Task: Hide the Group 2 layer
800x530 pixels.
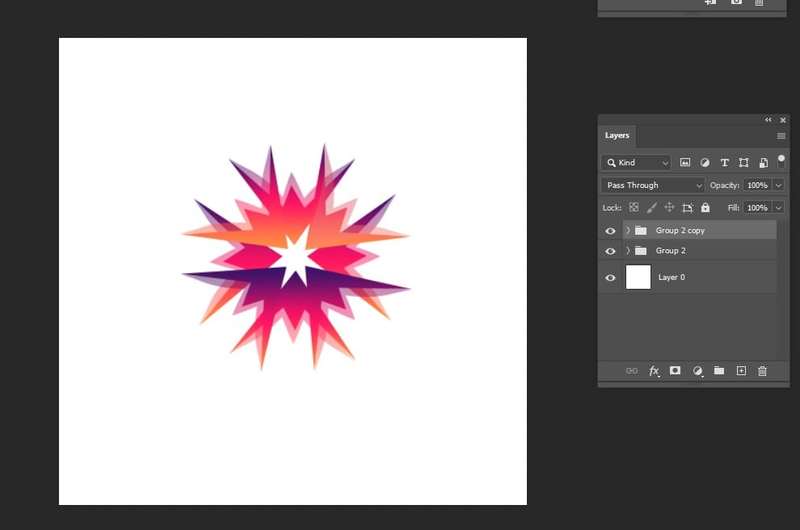Action: pos(610,251)
